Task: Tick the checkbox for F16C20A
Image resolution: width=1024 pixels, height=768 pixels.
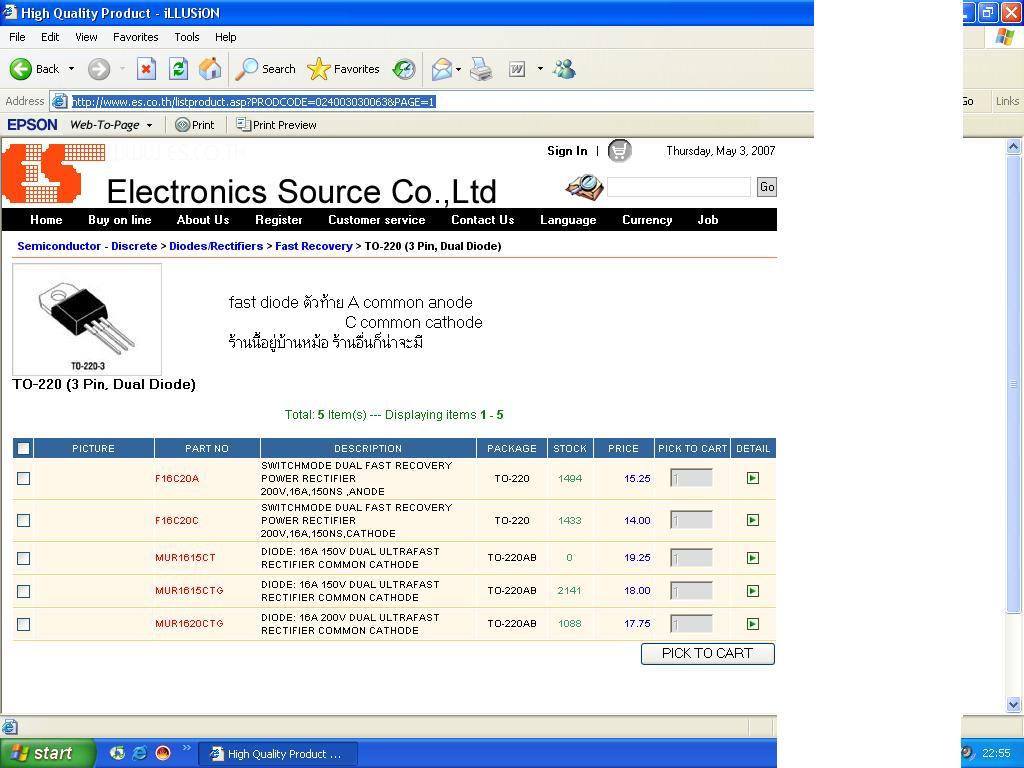Action: point(24,479)
